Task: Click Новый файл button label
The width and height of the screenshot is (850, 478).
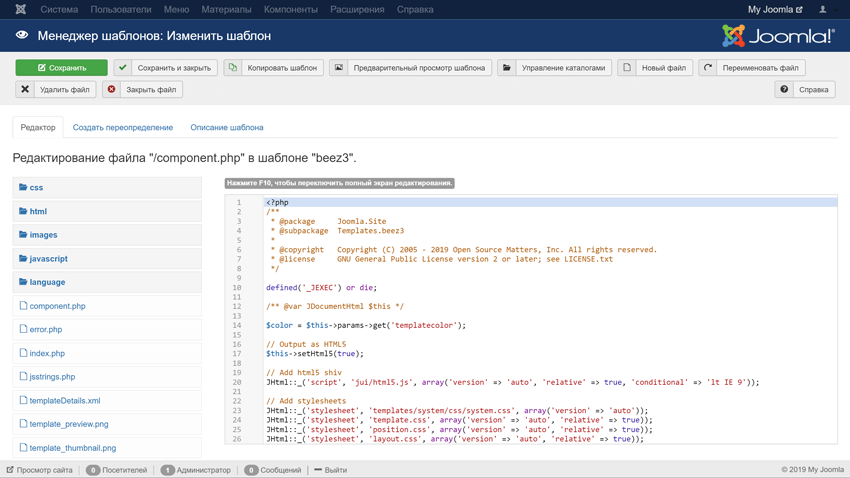Action: point(664,68)
